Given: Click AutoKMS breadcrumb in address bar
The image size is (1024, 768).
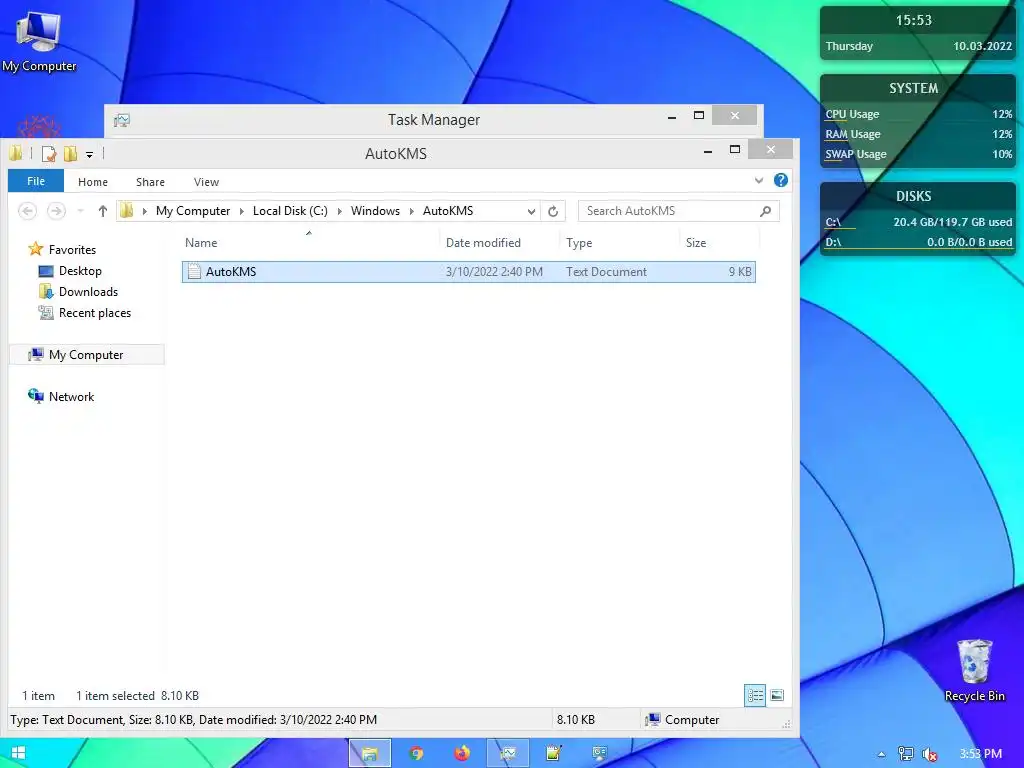Looking at the screenshot, I should coord(448,211).
